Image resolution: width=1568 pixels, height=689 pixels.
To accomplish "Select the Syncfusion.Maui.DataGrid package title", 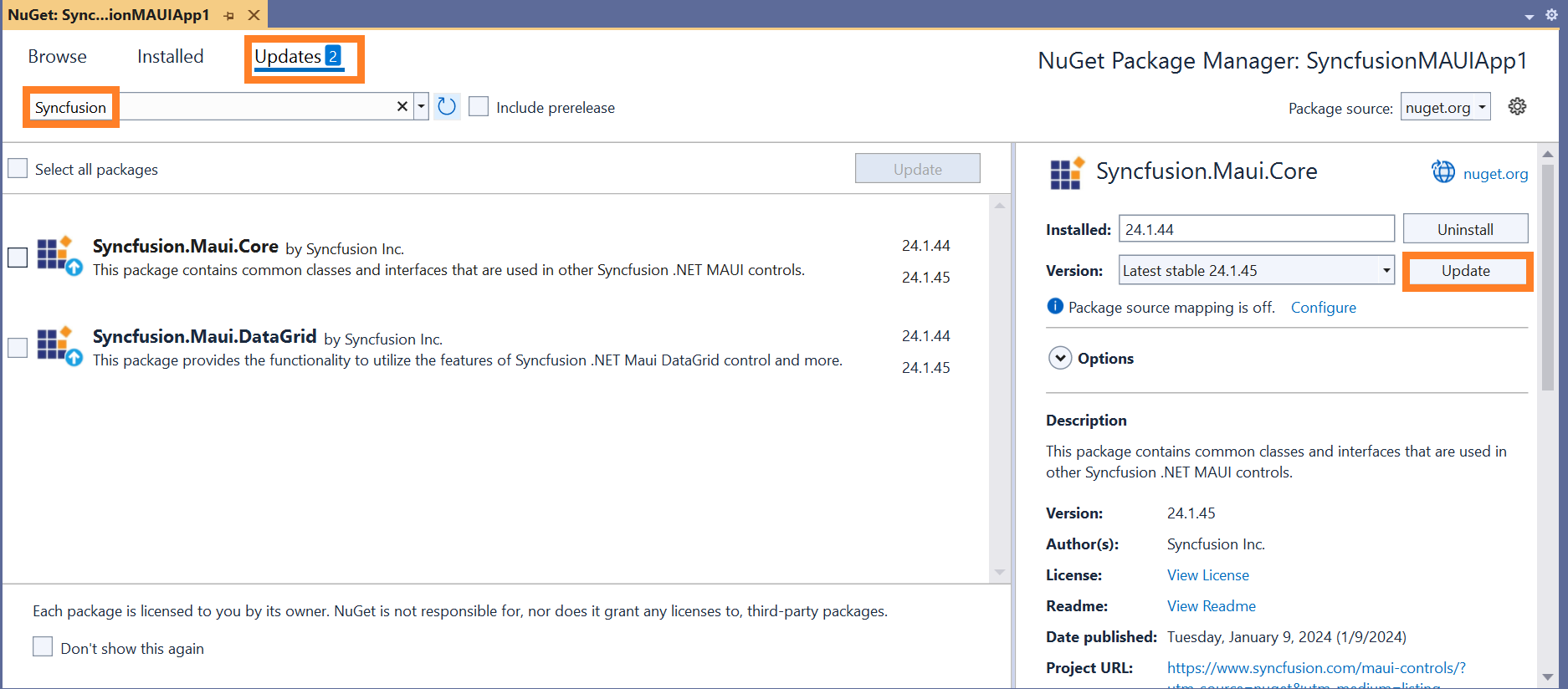I will [x=204, y=336].
